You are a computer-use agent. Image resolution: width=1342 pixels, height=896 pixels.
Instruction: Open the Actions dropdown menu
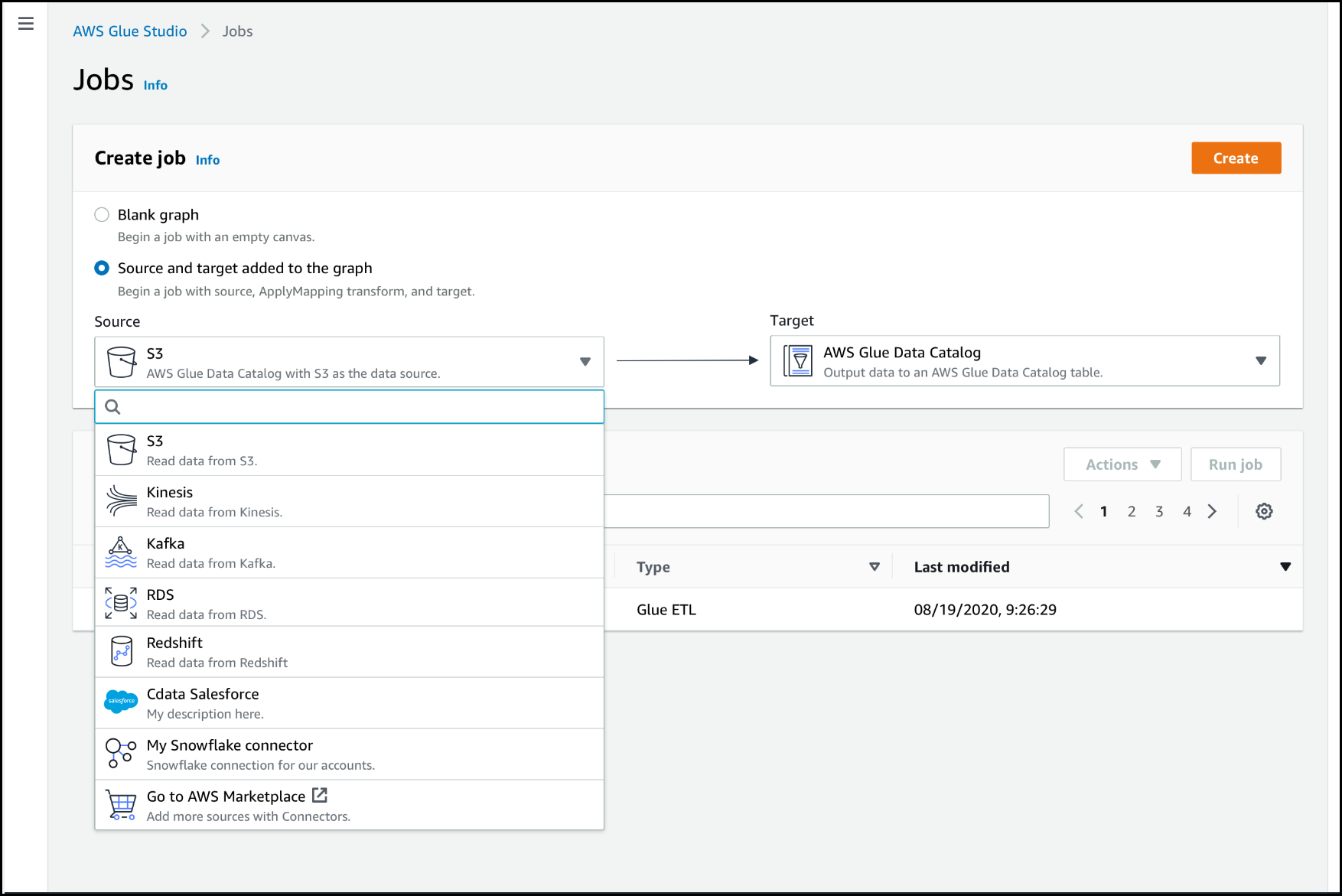pos(1122,464)
